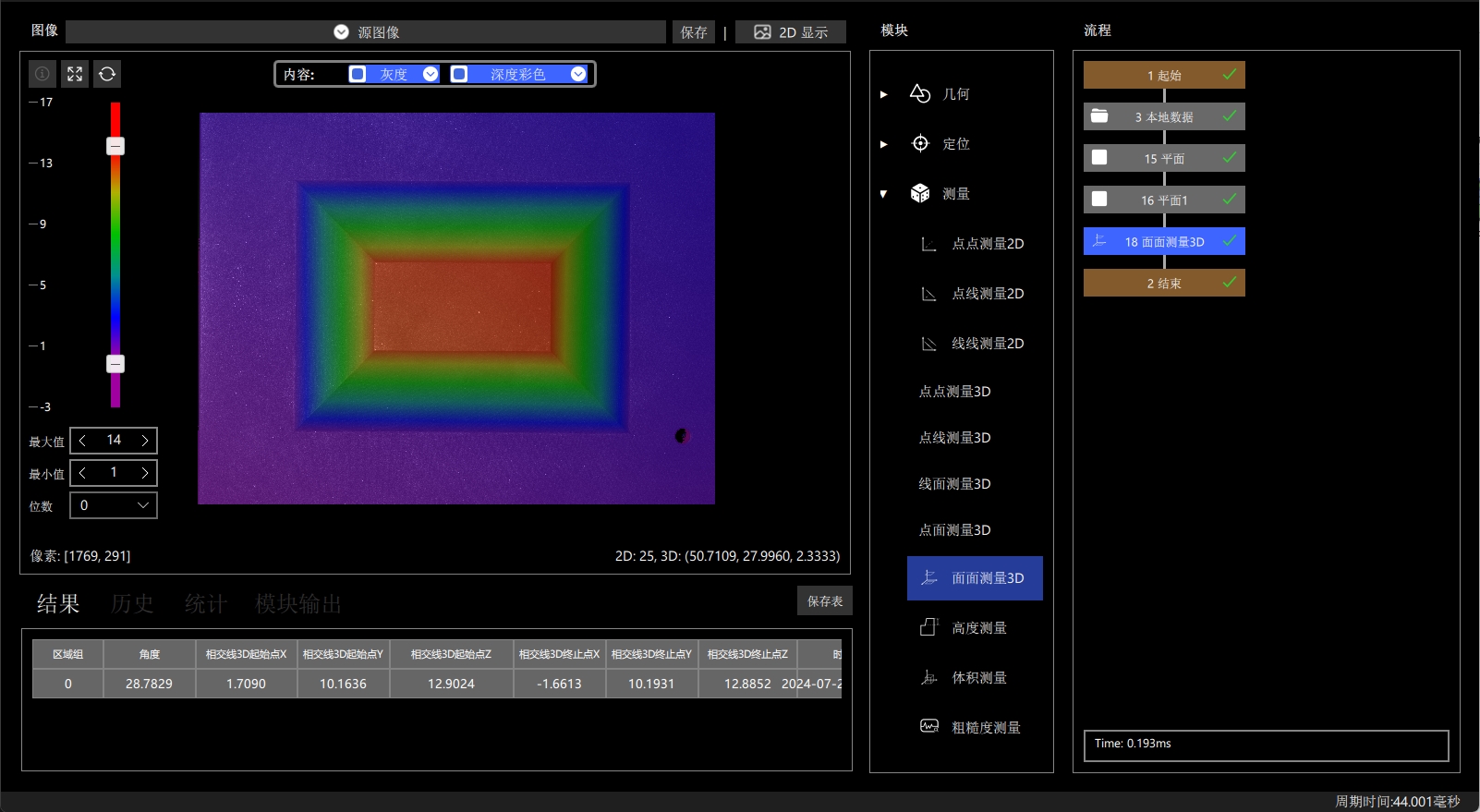This screenshot has height=812, width=1480.
Task: Click the 面面测量3D module icon
Action: pos(928,578)
